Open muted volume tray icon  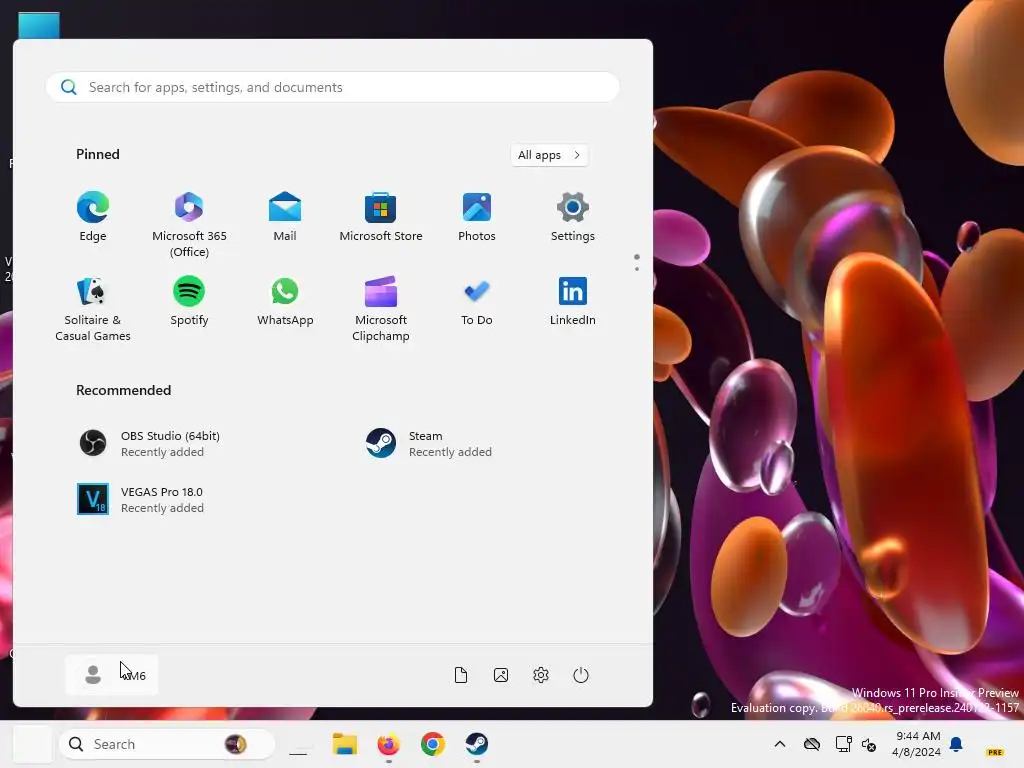tap(869, 744)
